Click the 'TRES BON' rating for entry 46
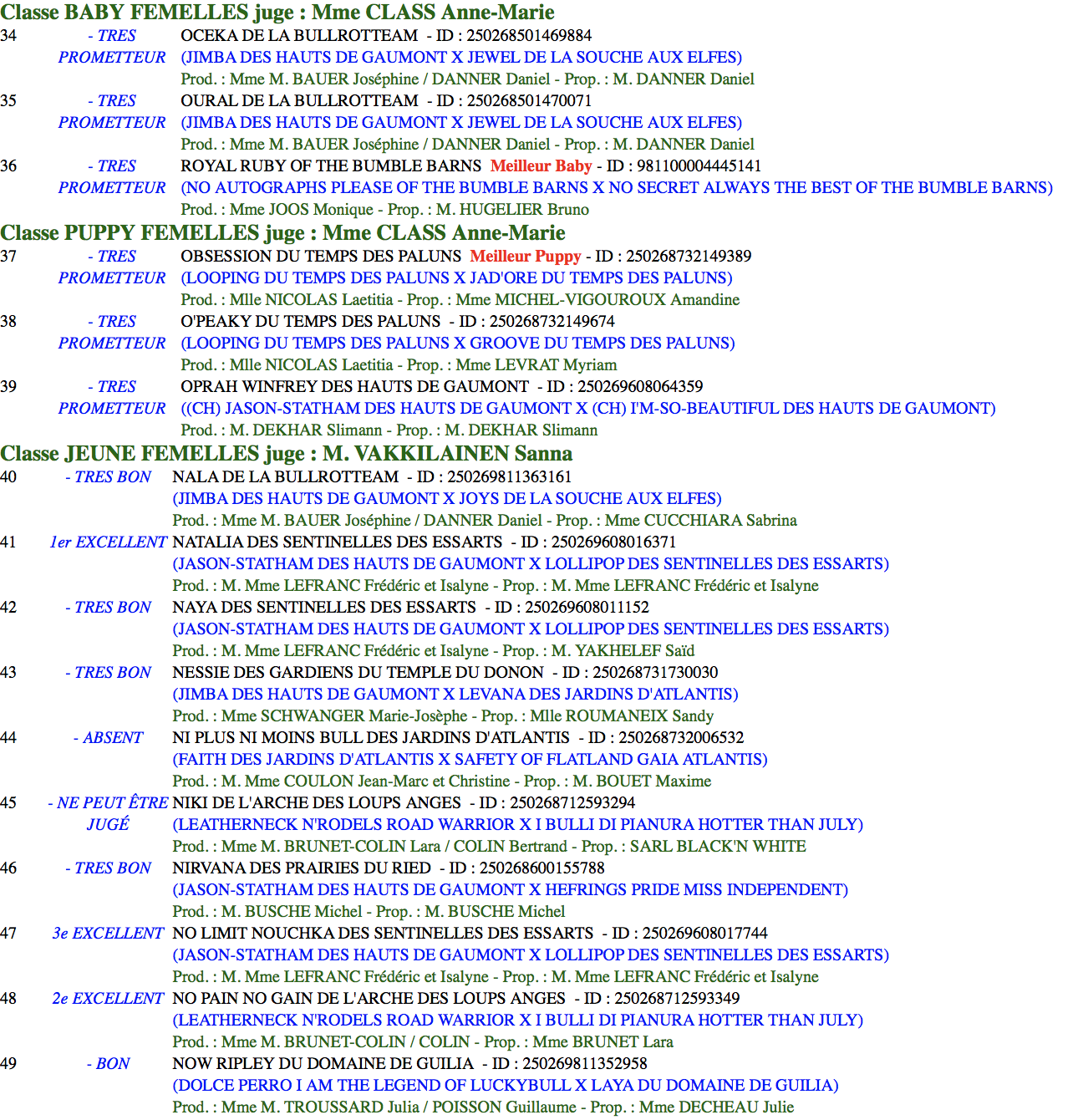 pos(108,868)
